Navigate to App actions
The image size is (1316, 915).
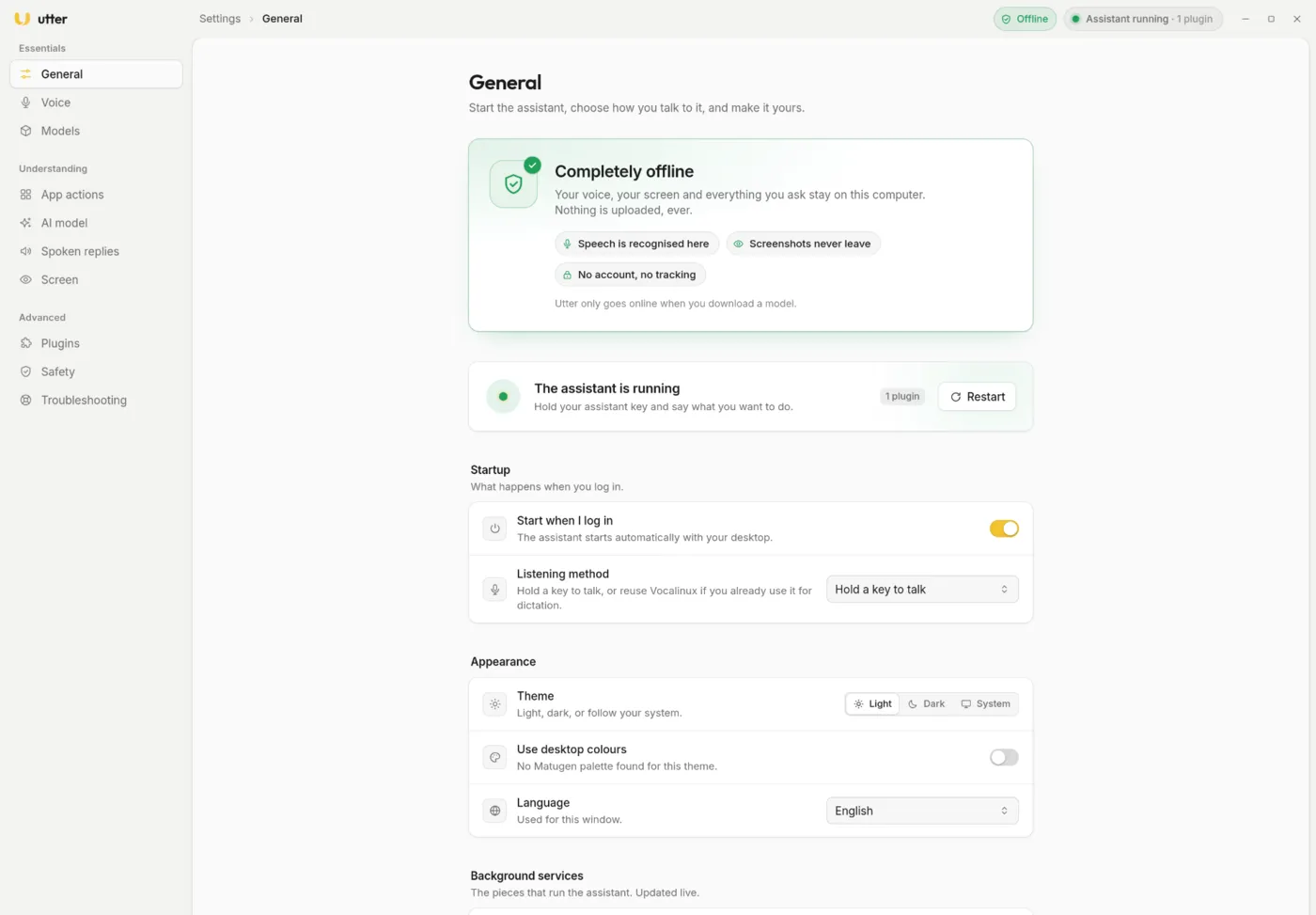coord(96,195)
